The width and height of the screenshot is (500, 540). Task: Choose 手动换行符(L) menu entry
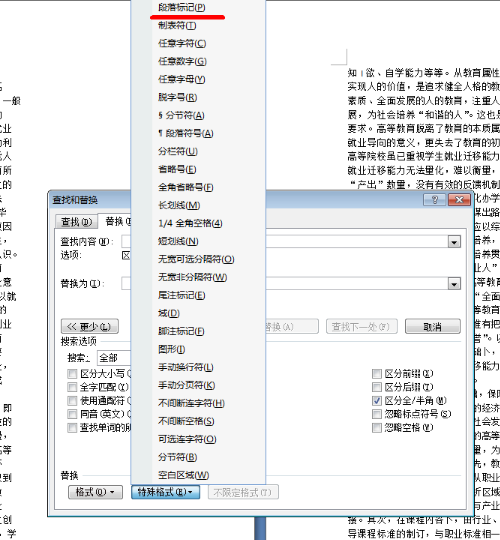(186, 367)
